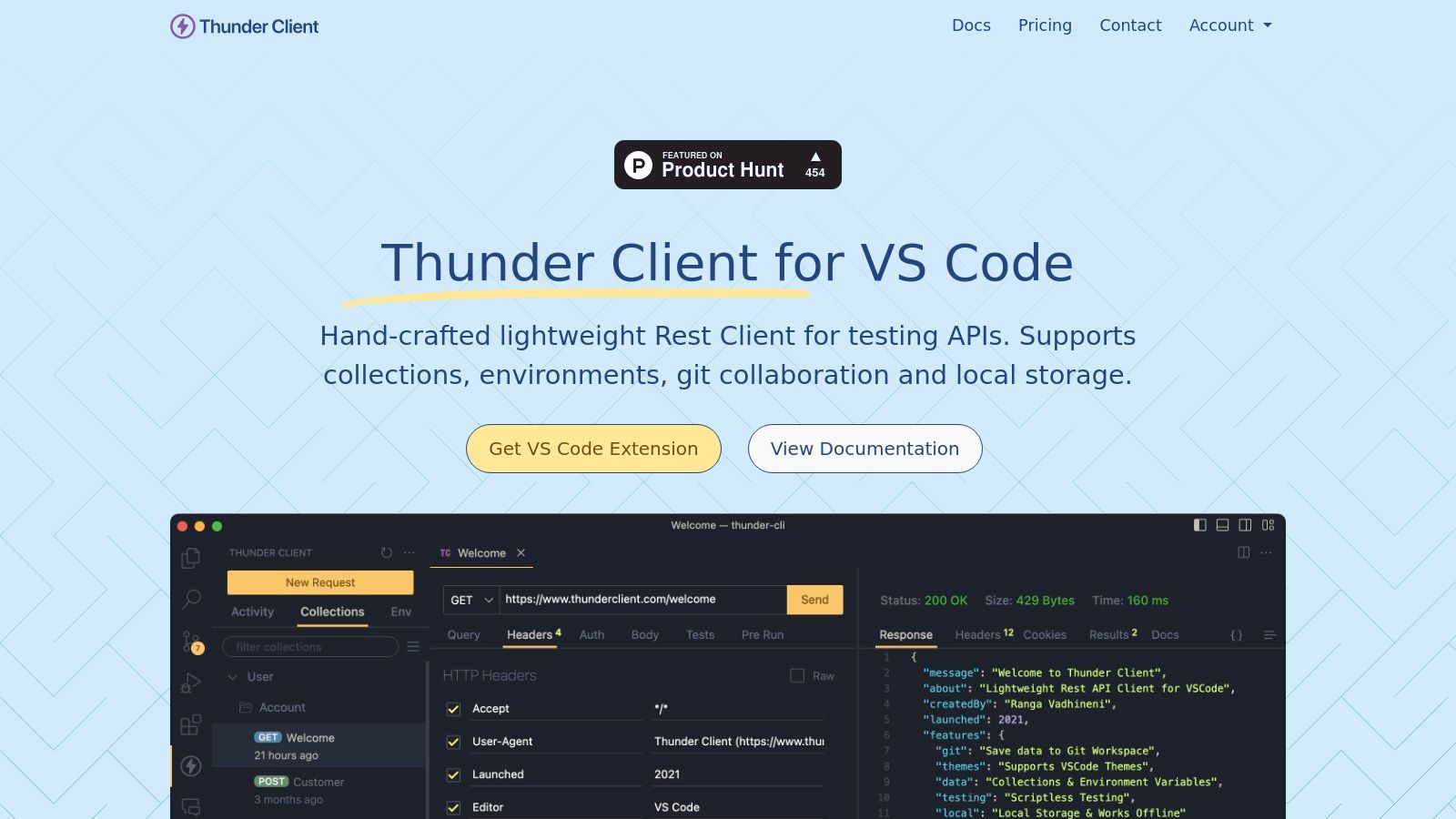Open the Account dropdown in the navbar

[1230, 25]
